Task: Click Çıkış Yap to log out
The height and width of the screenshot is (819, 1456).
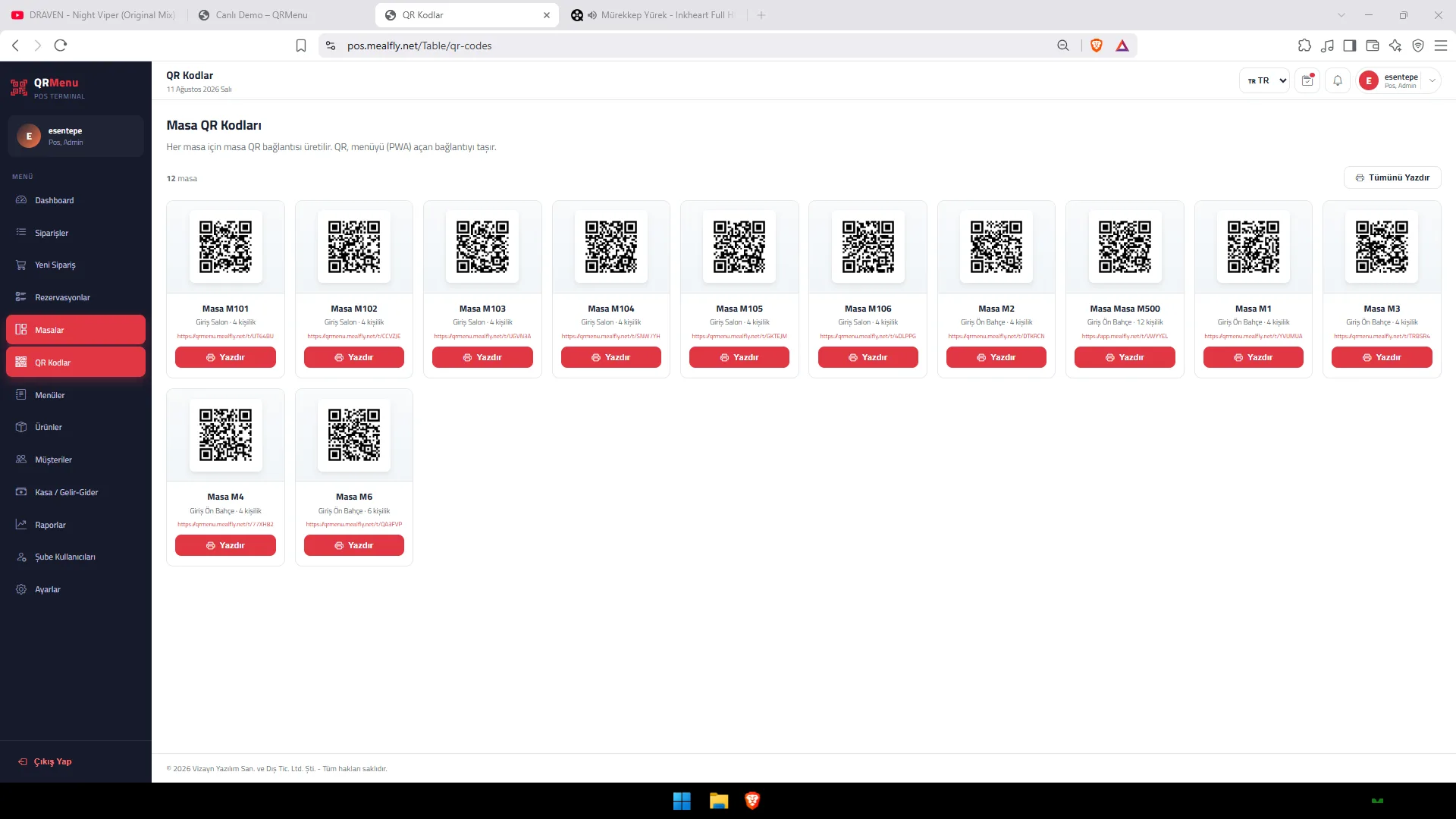Action: pos(45,761)
